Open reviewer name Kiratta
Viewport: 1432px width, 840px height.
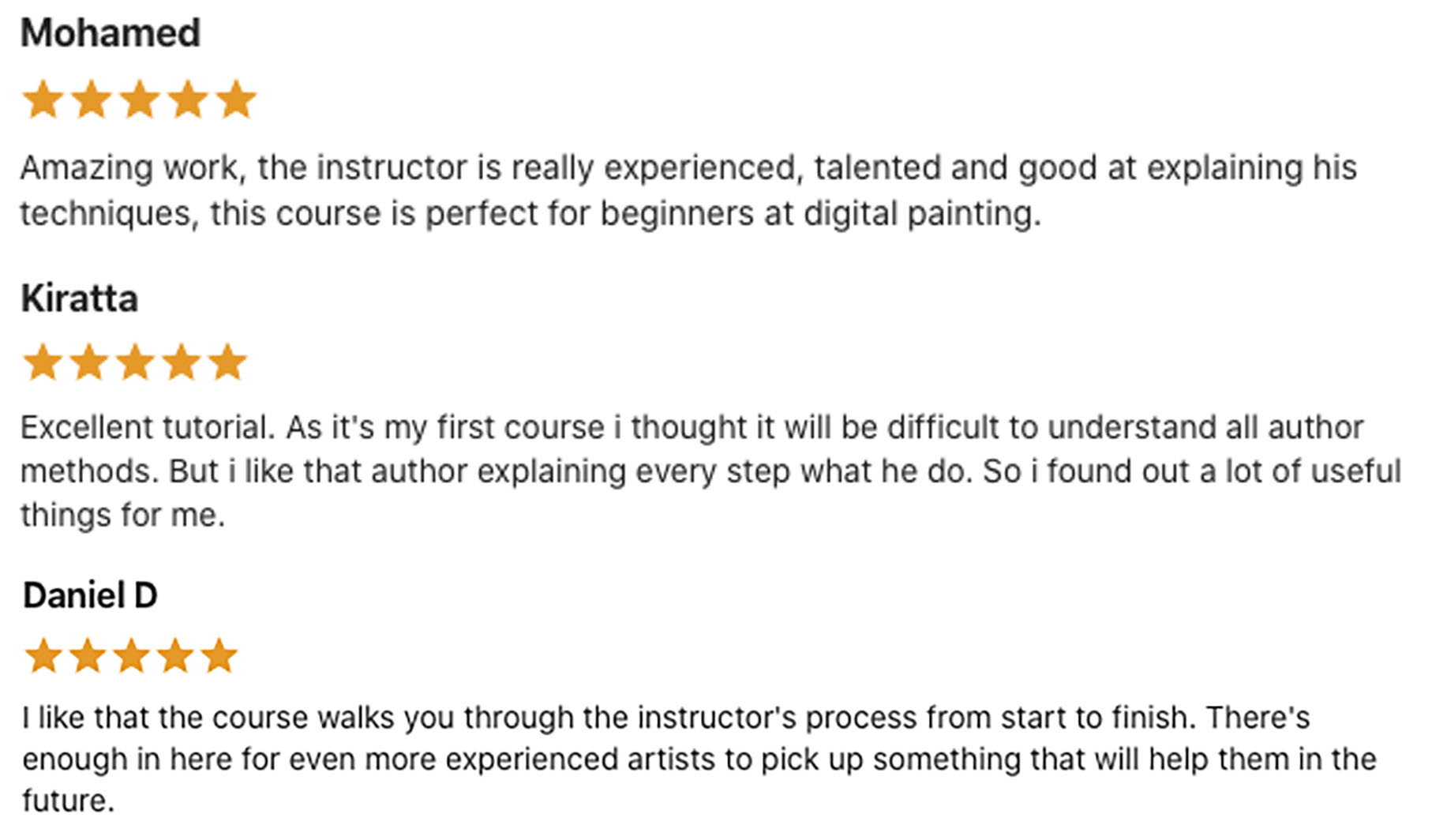tap(80, 298)
